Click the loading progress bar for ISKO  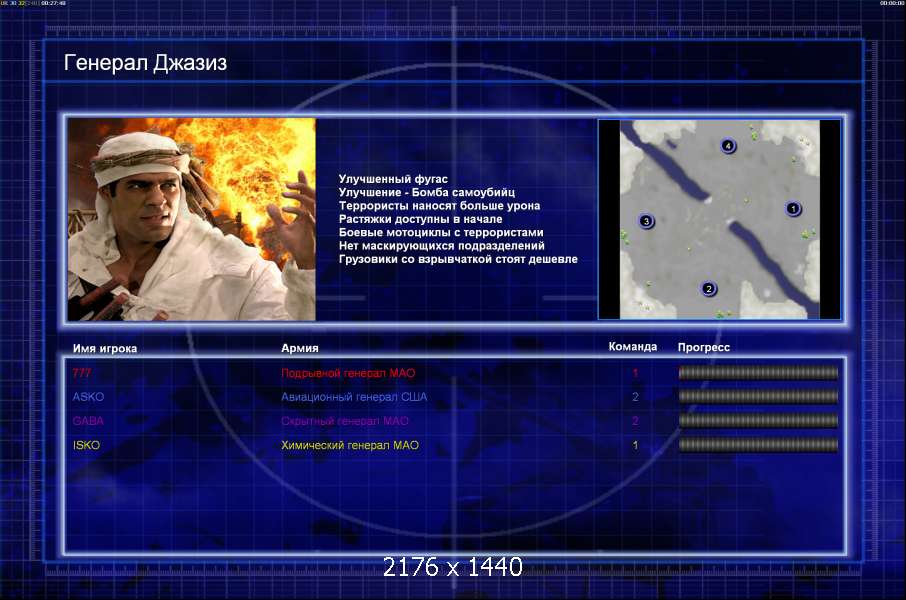tap(758, 445)
